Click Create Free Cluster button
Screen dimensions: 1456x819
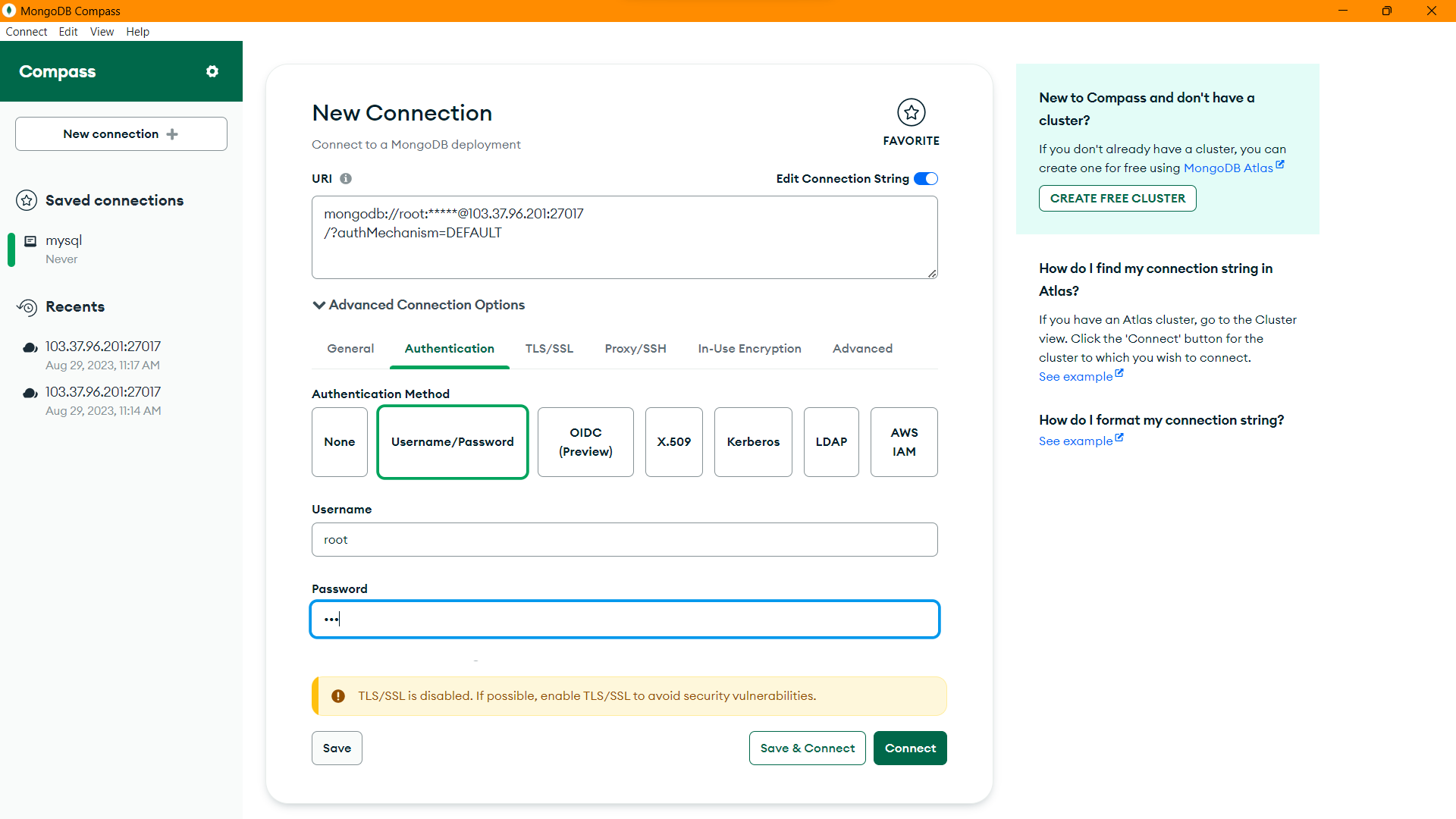click(1118, 199)
